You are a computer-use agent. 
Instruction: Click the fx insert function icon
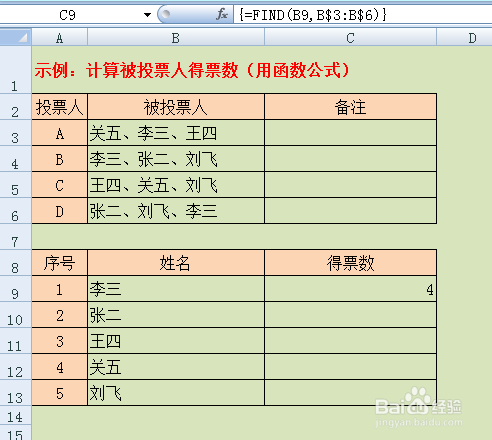tap(222, 14)
